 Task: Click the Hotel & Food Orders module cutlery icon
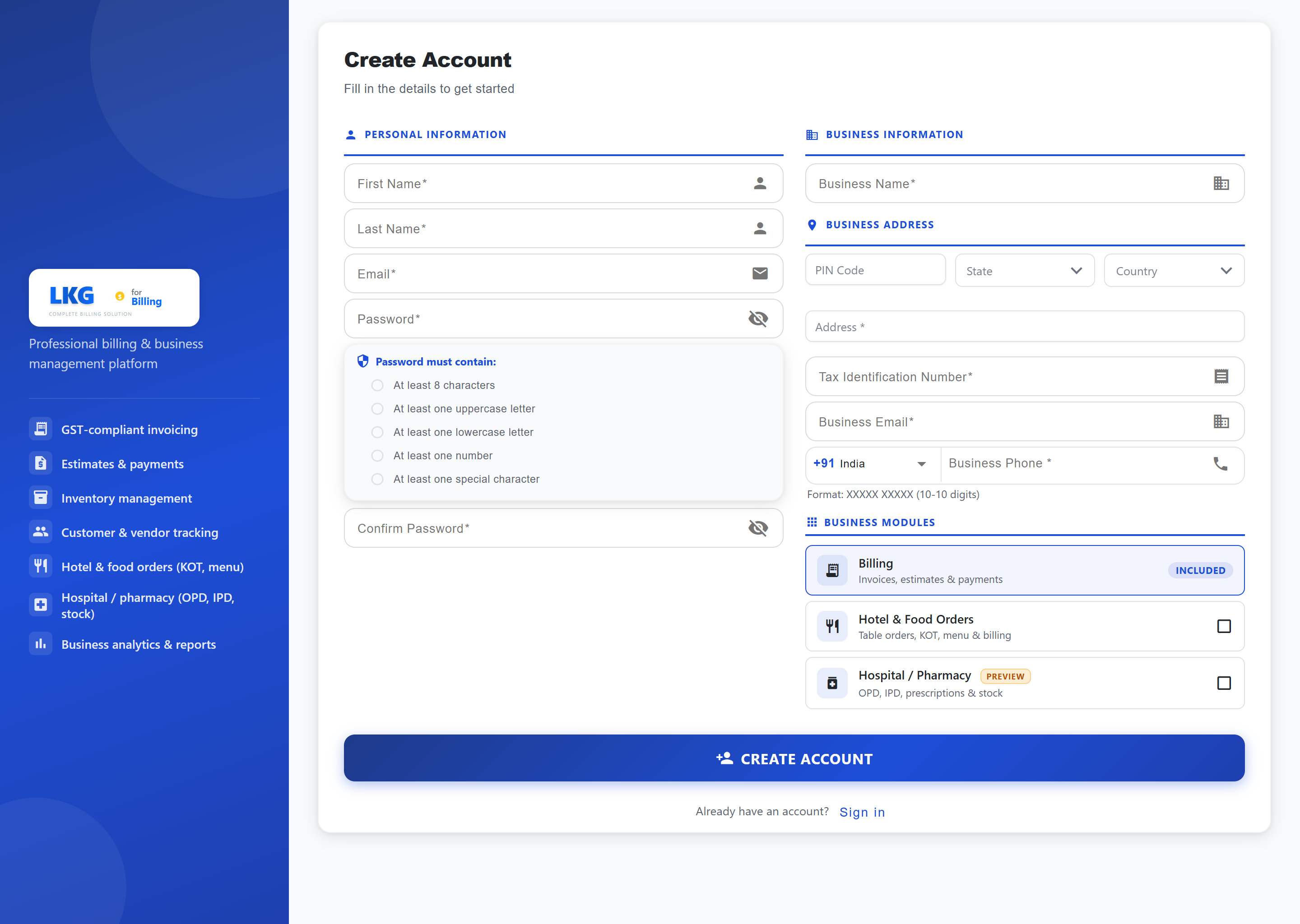click(832, 626)
